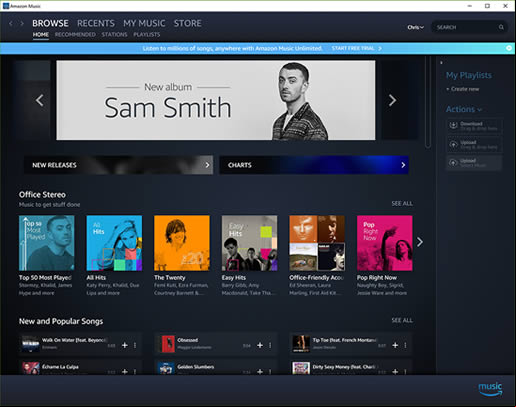The height and width of the screenshot is (407, 516).
Task: Click Amazon Music app icon in title bar
Action: pyautogui.click(x=6, y=6)
